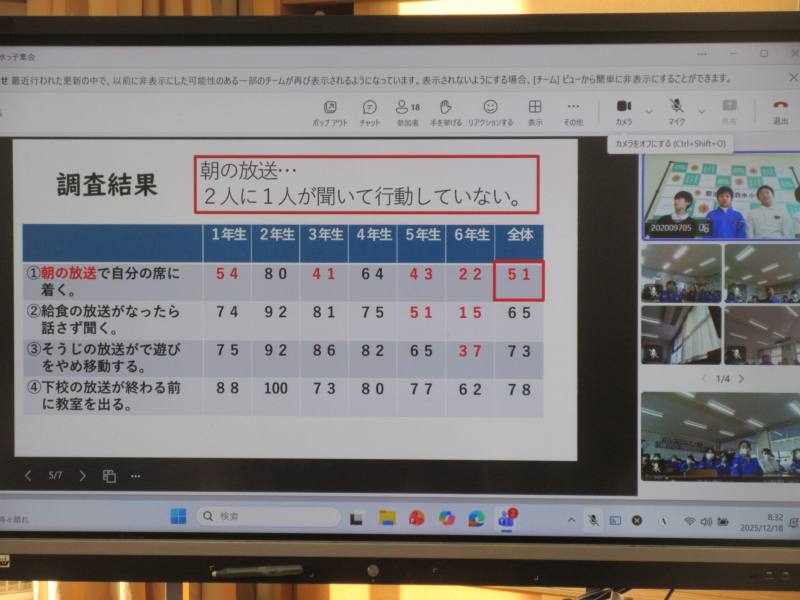
Task: Go to the previous slide arrow
Action: tap(28, 476)
